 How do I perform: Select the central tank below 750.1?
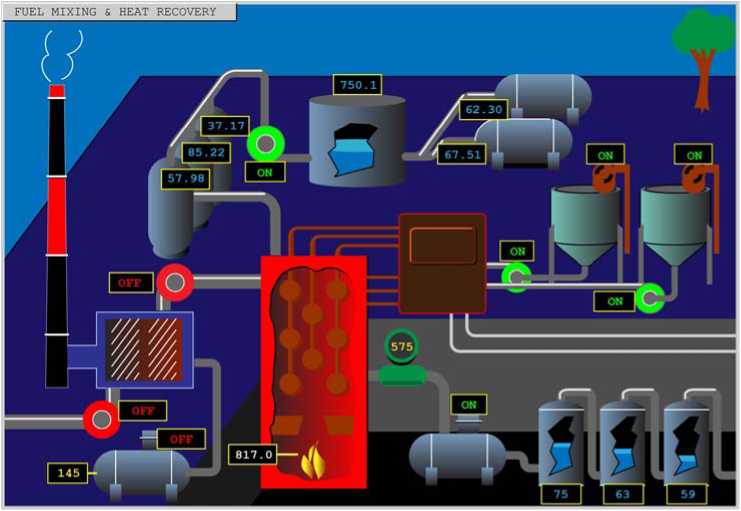[x=357, y=140]
